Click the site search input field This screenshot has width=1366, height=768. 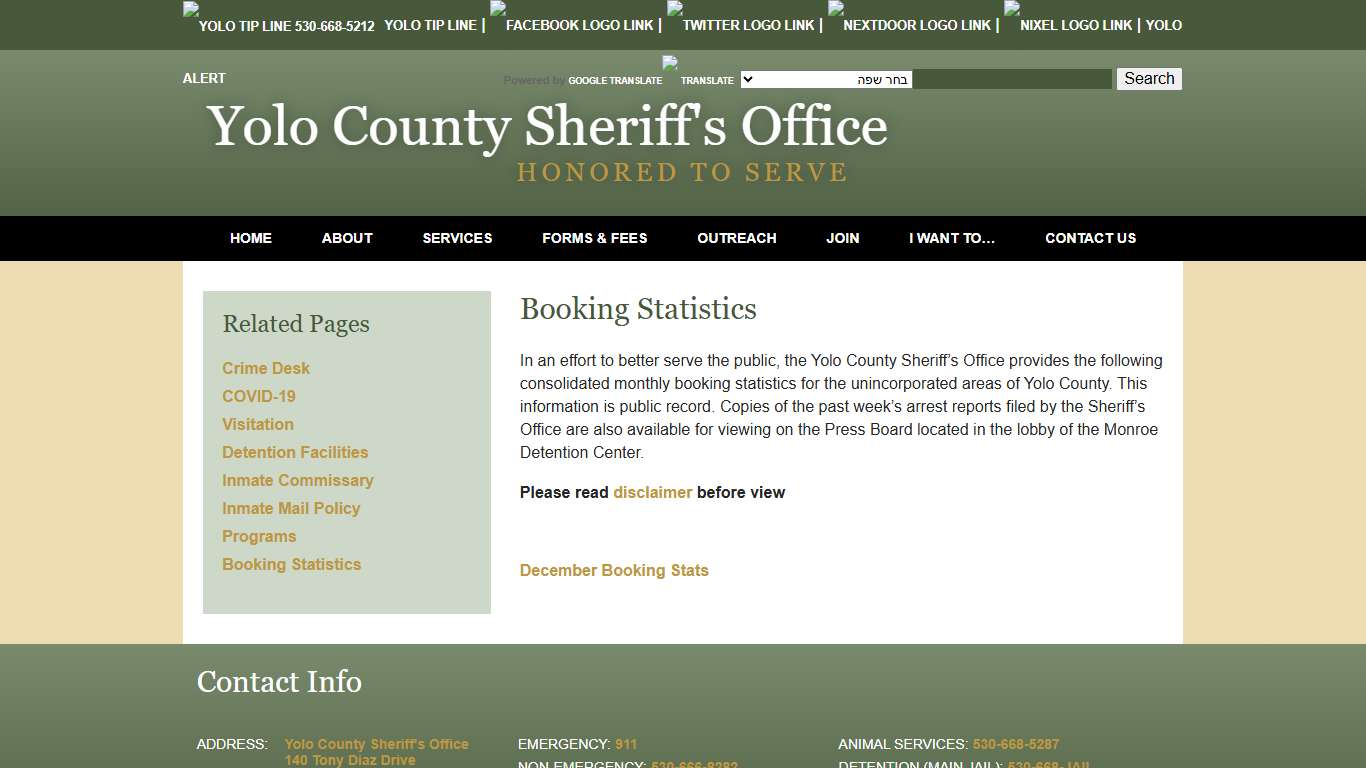[x=1013, y=78]
